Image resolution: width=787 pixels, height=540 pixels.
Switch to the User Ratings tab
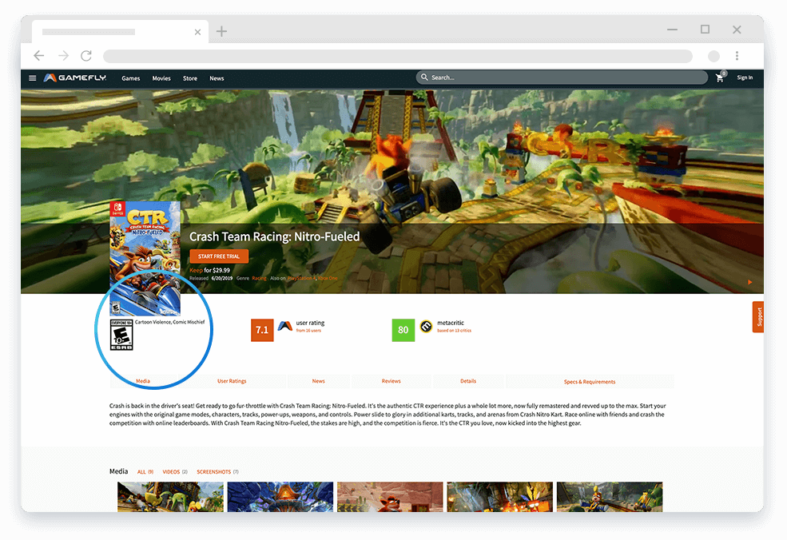tap(232, 381)
